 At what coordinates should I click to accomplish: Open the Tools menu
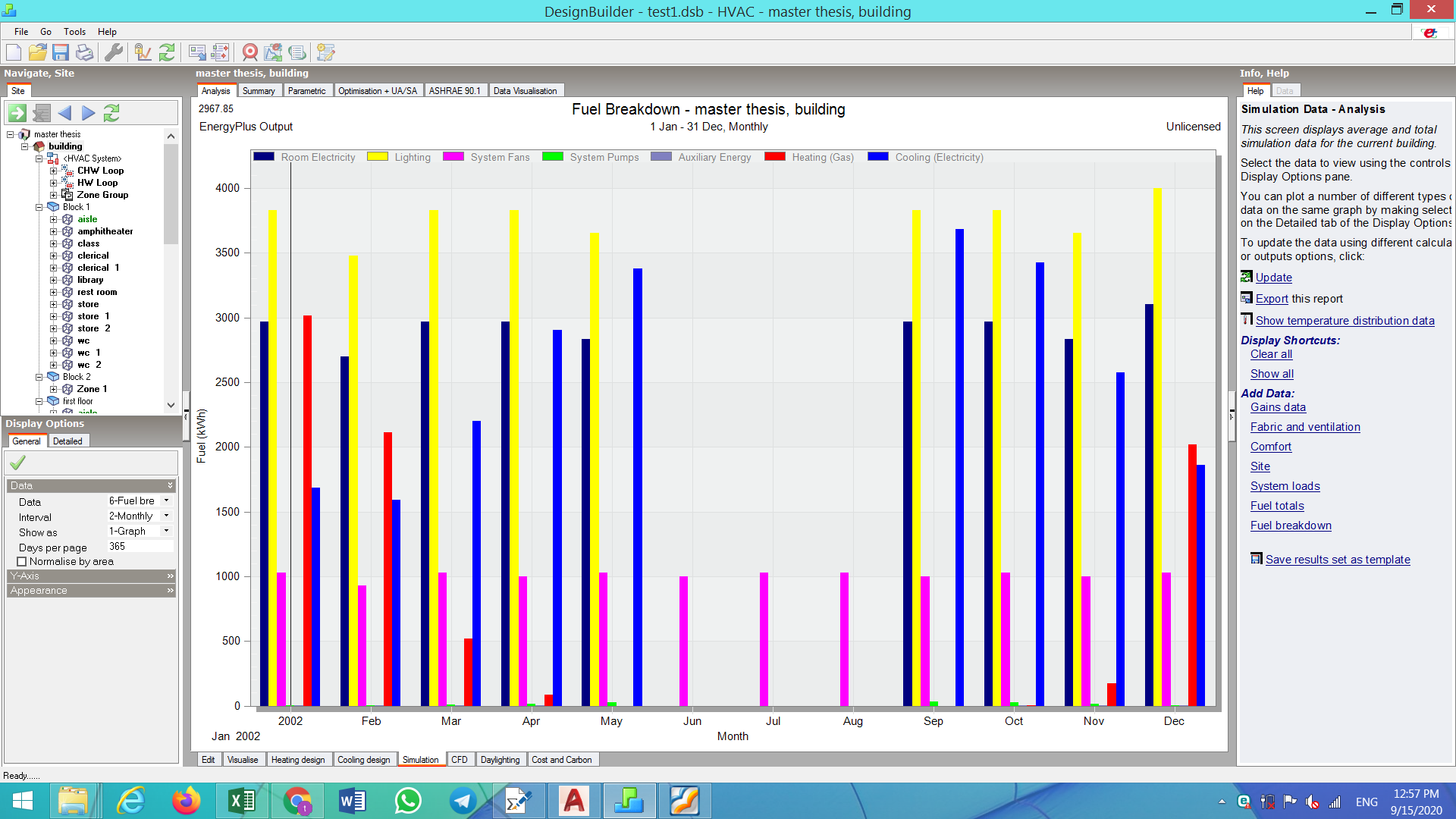tap(74, 32)
